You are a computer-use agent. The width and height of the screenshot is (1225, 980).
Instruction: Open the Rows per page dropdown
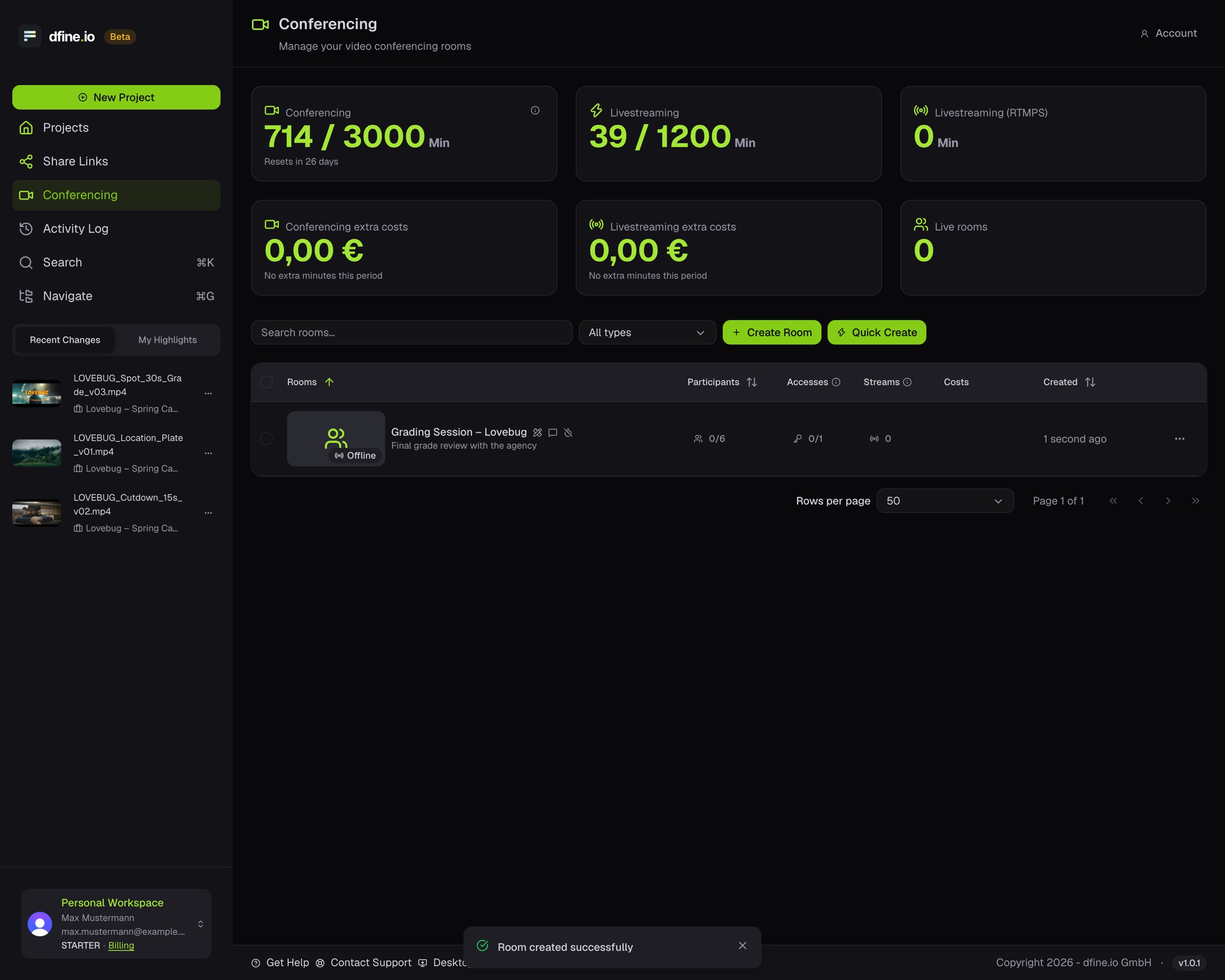point(945,501)
